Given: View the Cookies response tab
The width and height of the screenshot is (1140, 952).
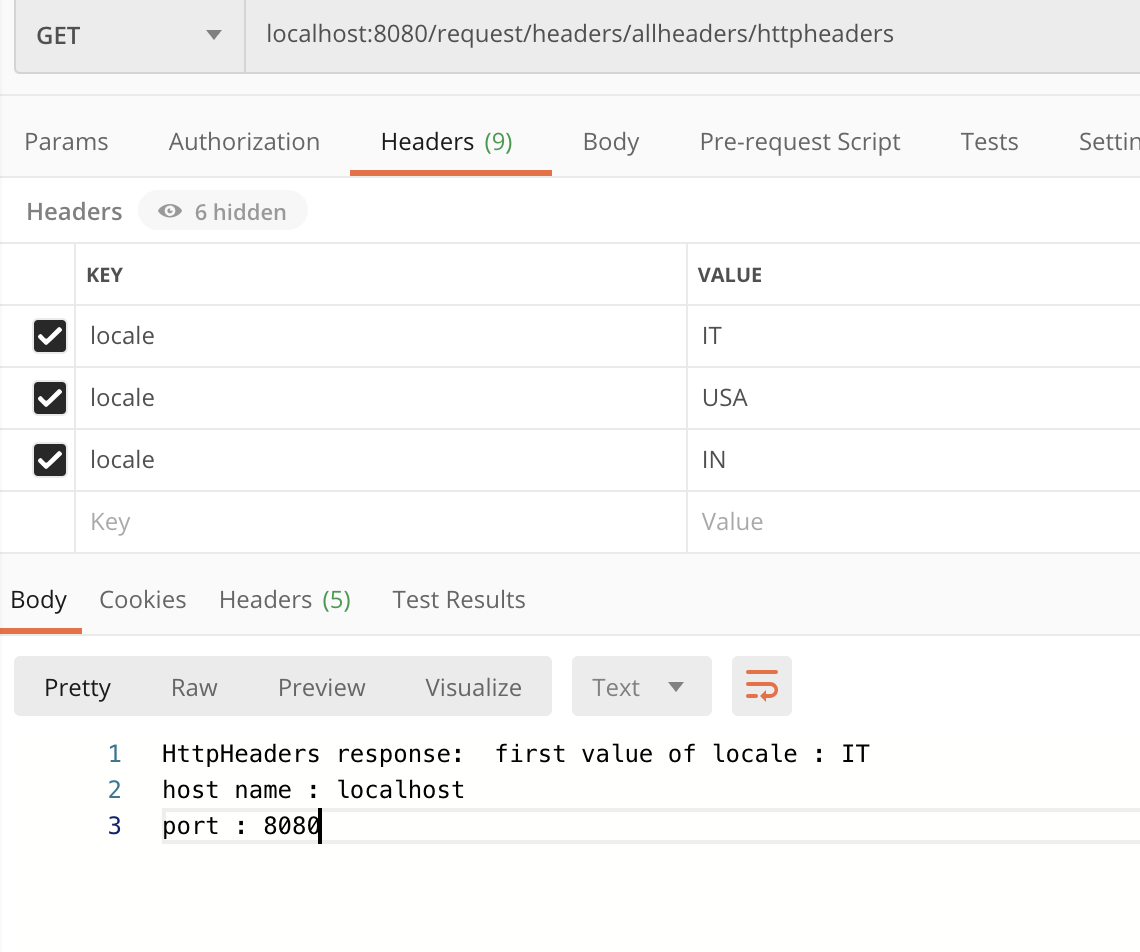Looking at the screenshot, I should coord(142,599).
